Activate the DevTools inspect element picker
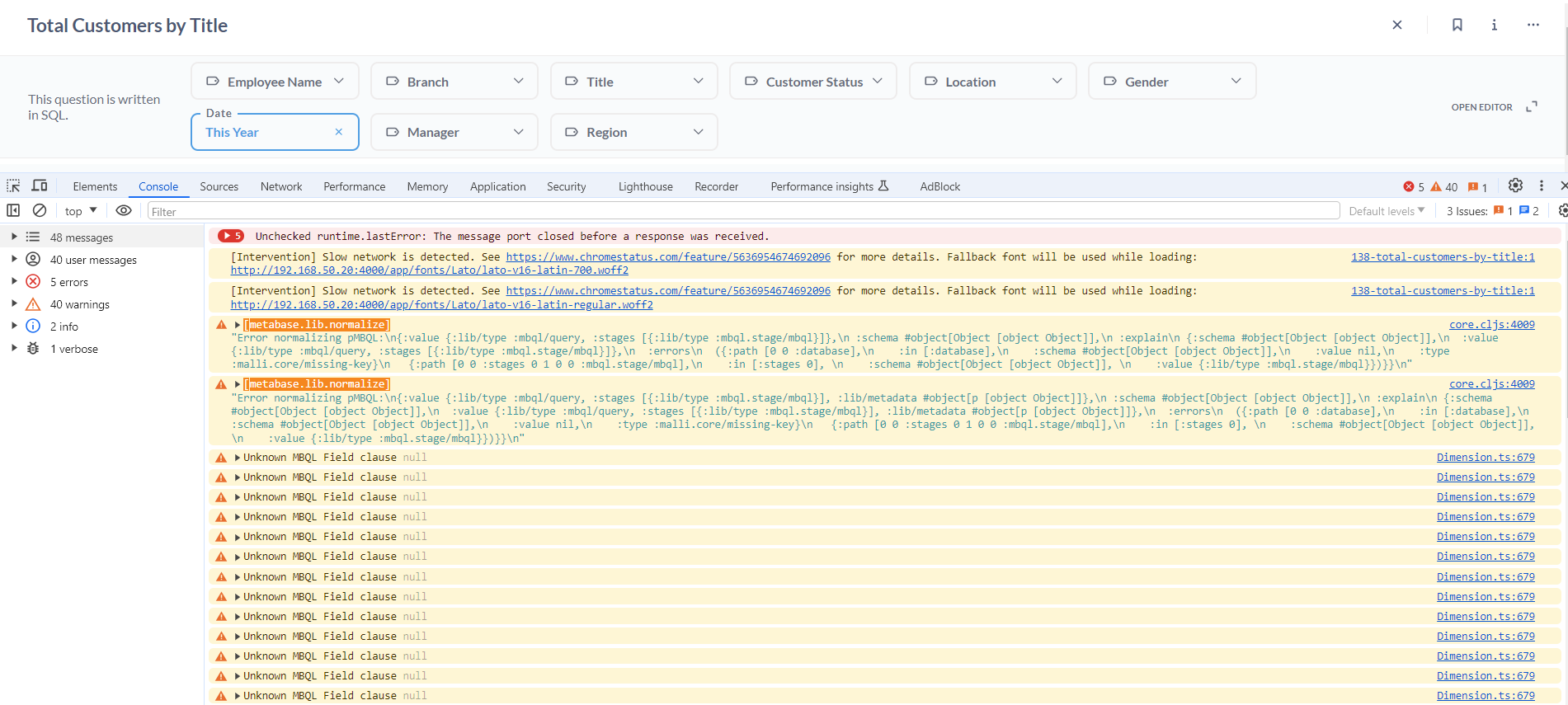 13,186
